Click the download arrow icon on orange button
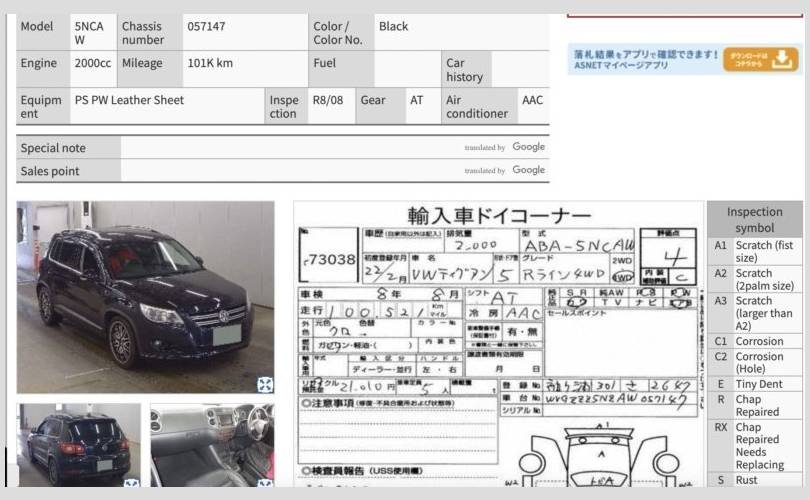Viewport: 810px width, 500px height. click(782, 59)
